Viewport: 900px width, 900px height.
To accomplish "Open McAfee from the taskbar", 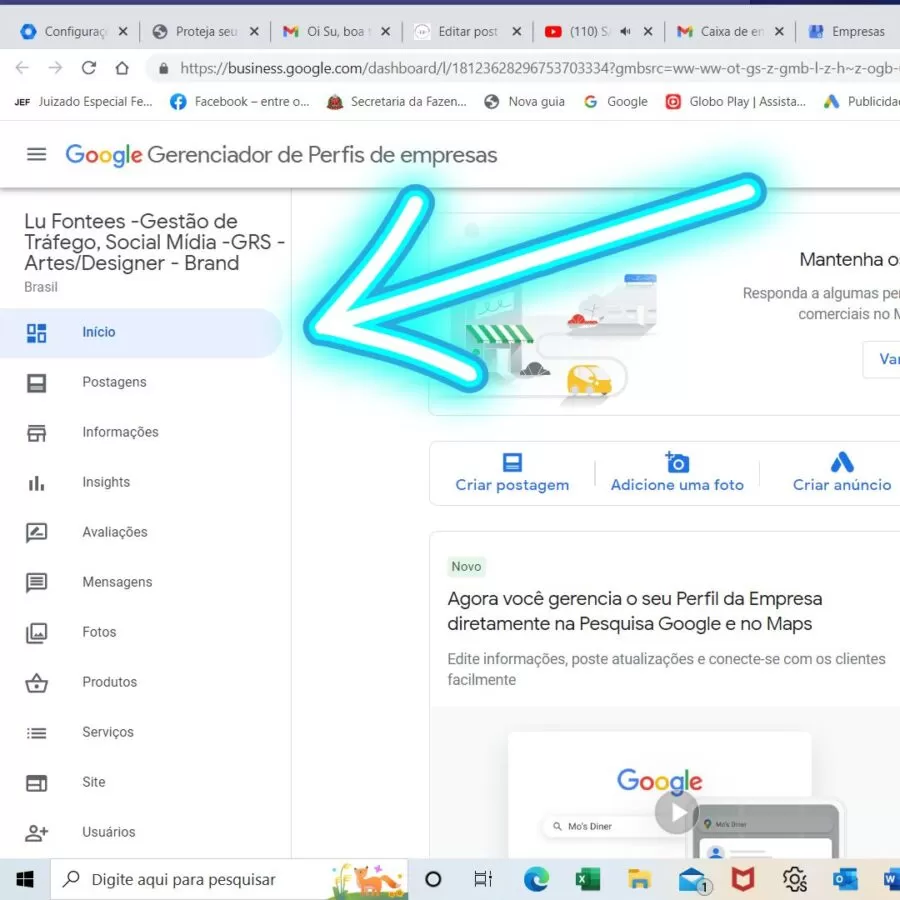I will click(743, 879).
